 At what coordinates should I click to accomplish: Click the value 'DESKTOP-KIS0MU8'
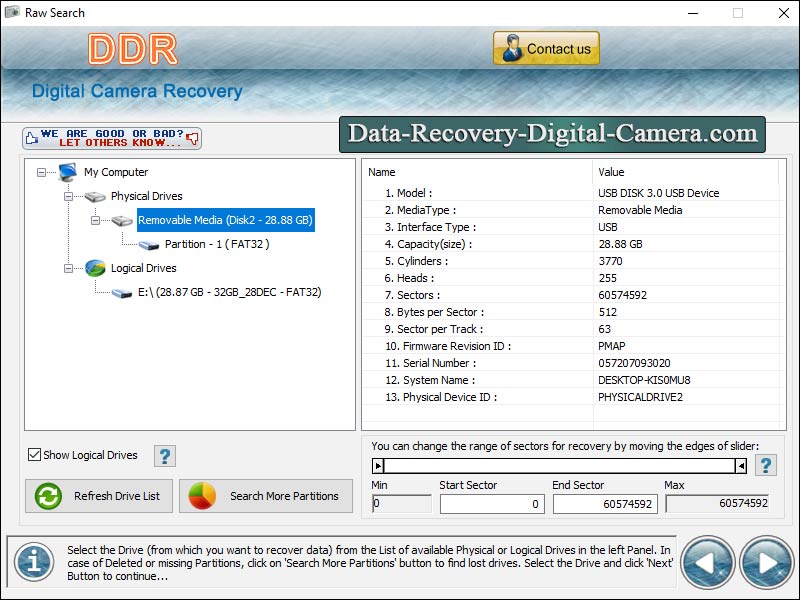point(644,380)
